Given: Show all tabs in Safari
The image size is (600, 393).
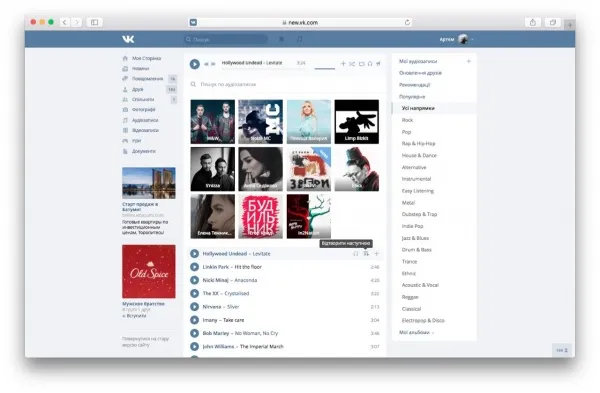Looking at the screenshot, I should click(553, 22).
